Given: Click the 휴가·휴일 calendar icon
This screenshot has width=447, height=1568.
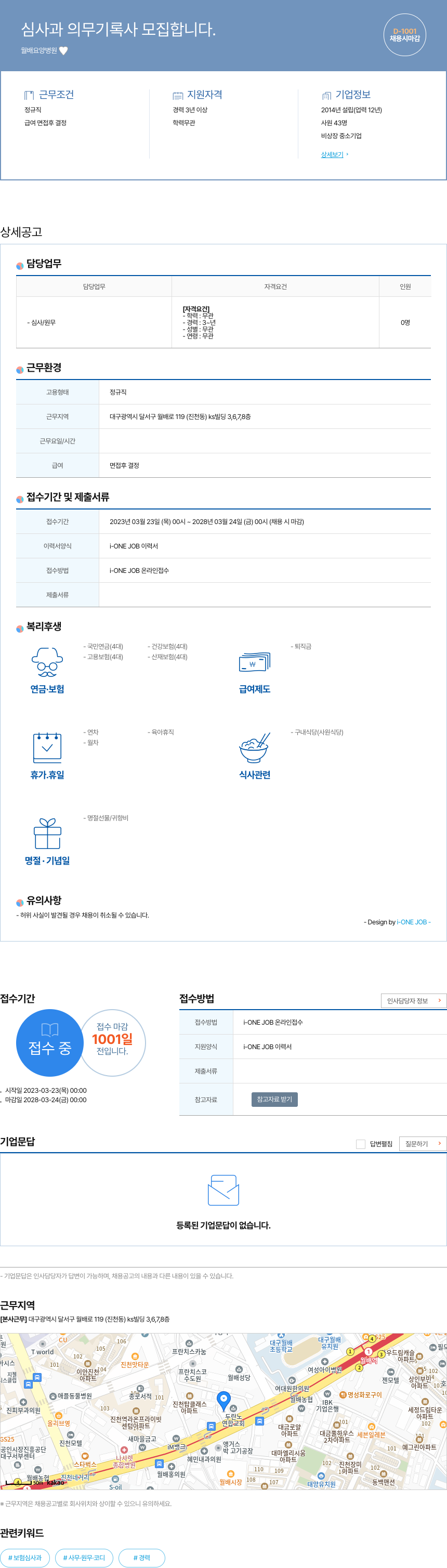Looking at the screenshot, I should [47, 748].
